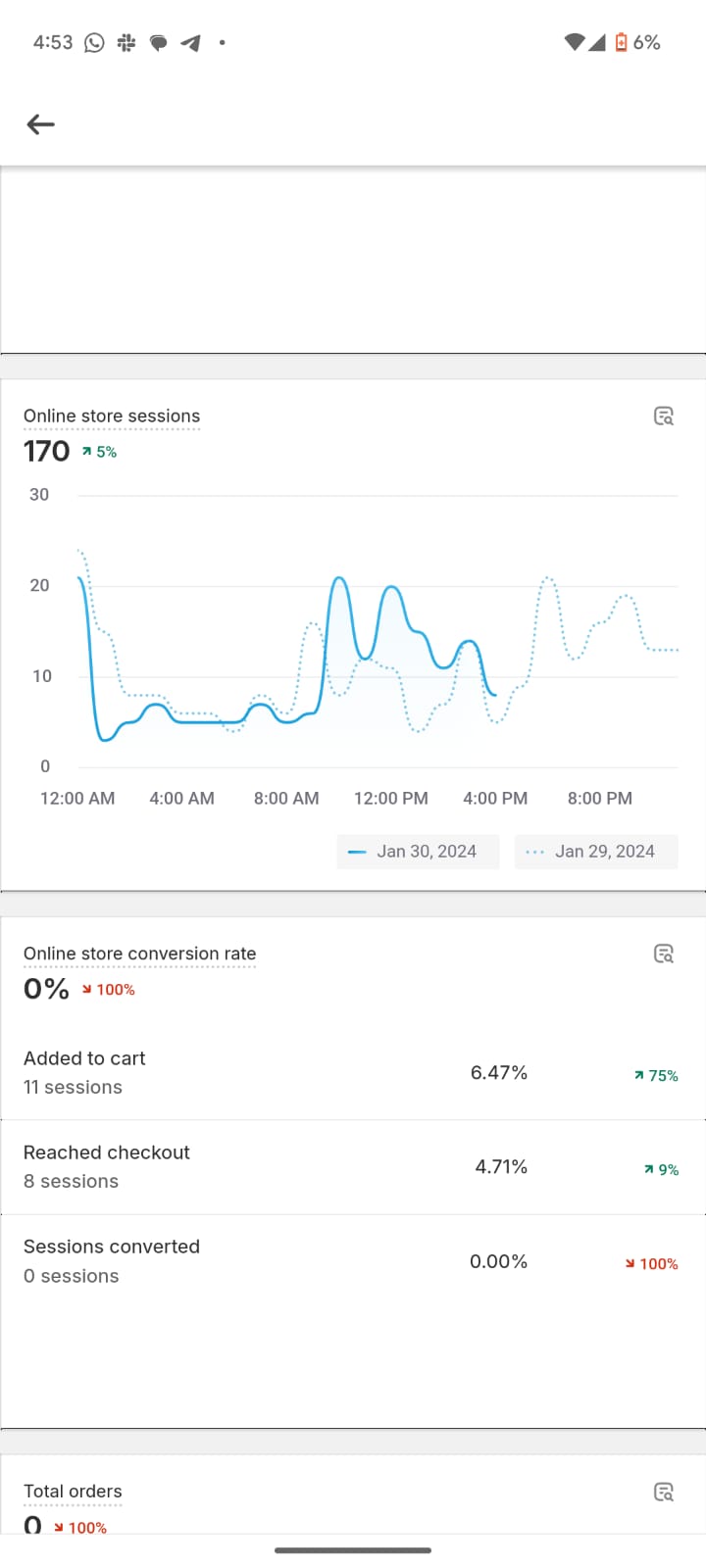706x1568 pixels.
Task: Select the Sessions converted row
Action: click(353, 1261)
